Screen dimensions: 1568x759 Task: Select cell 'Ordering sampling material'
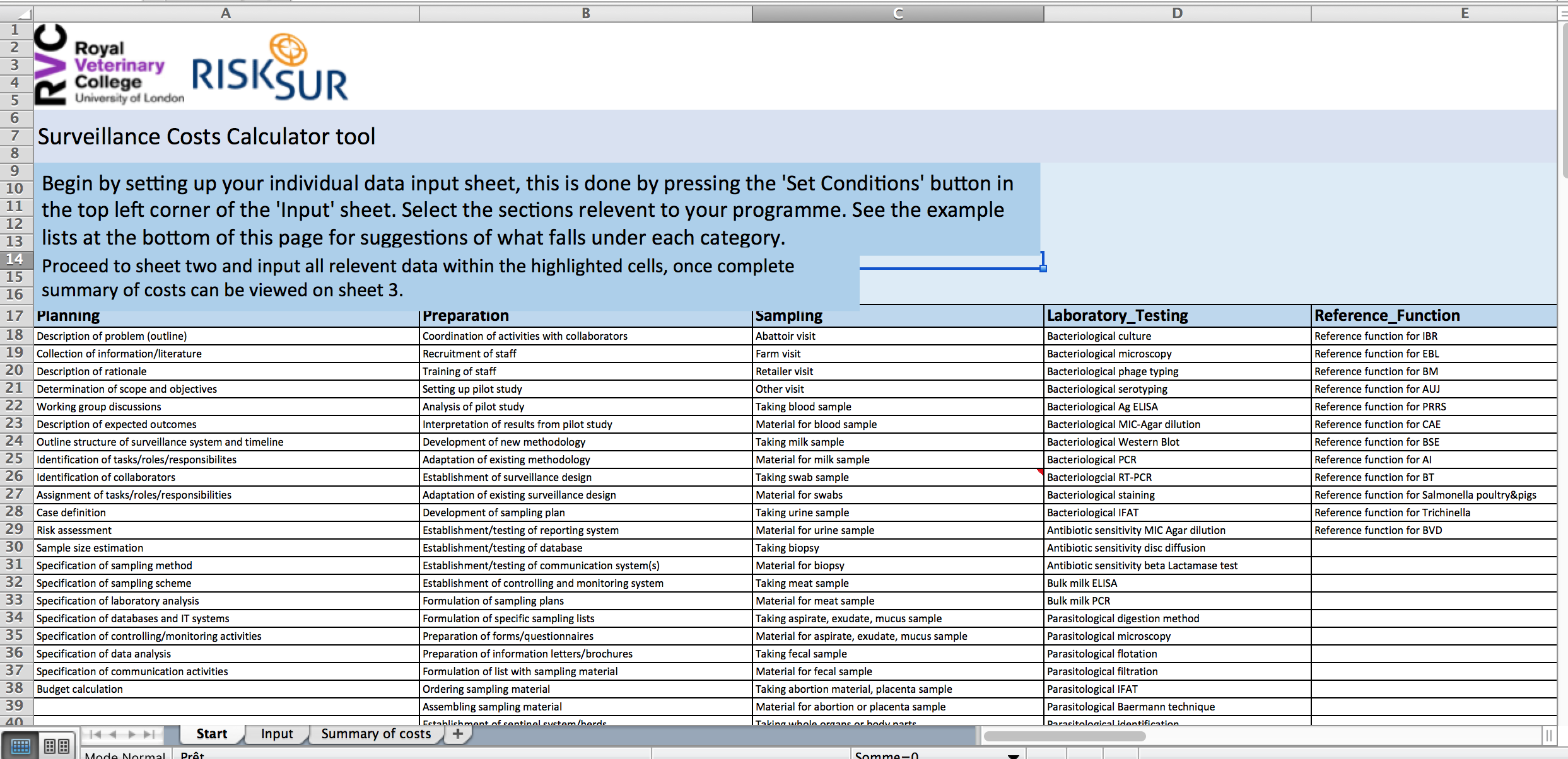[586, 689]
